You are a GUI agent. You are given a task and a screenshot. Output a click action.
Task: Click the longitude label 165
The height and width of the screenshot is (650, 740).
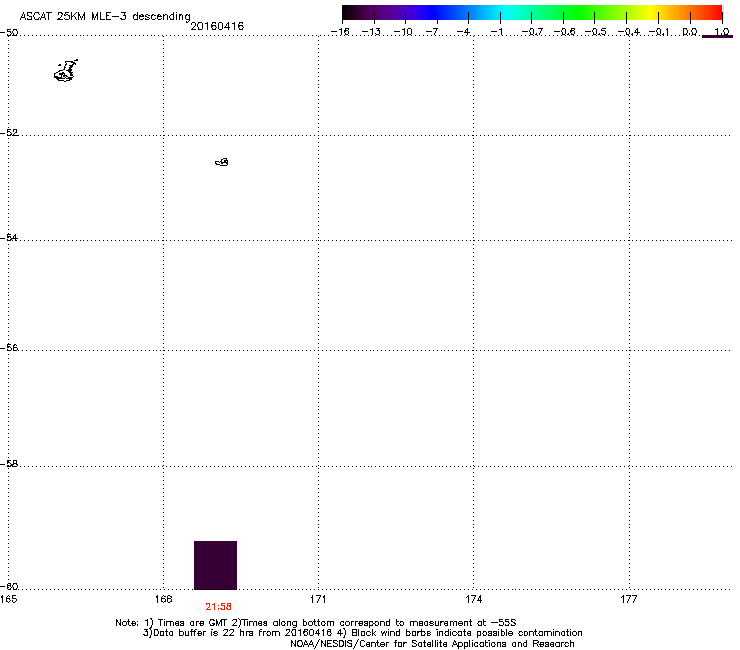9,599
